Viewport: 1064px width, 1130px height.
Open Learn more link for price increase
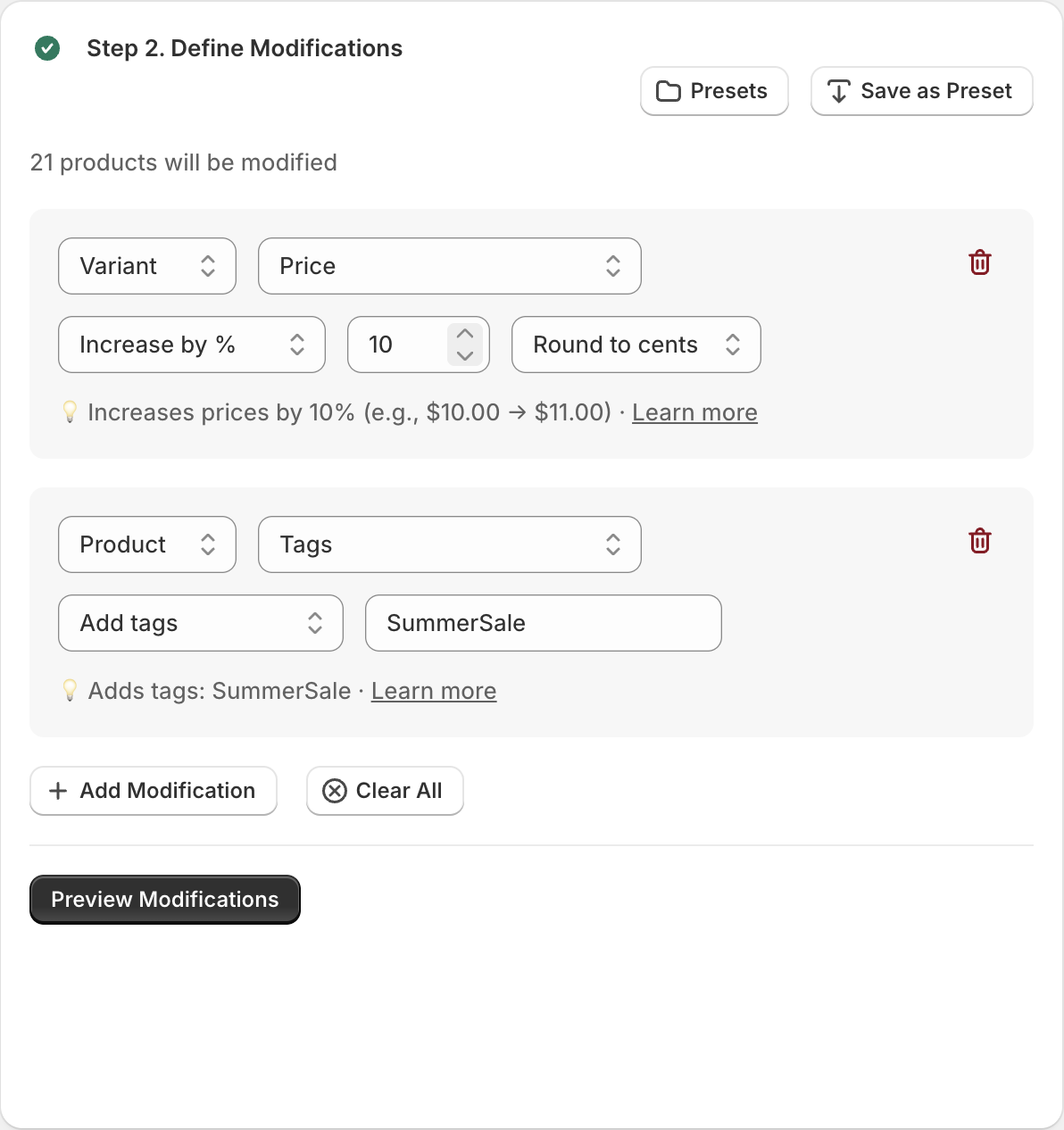point(694,412)
